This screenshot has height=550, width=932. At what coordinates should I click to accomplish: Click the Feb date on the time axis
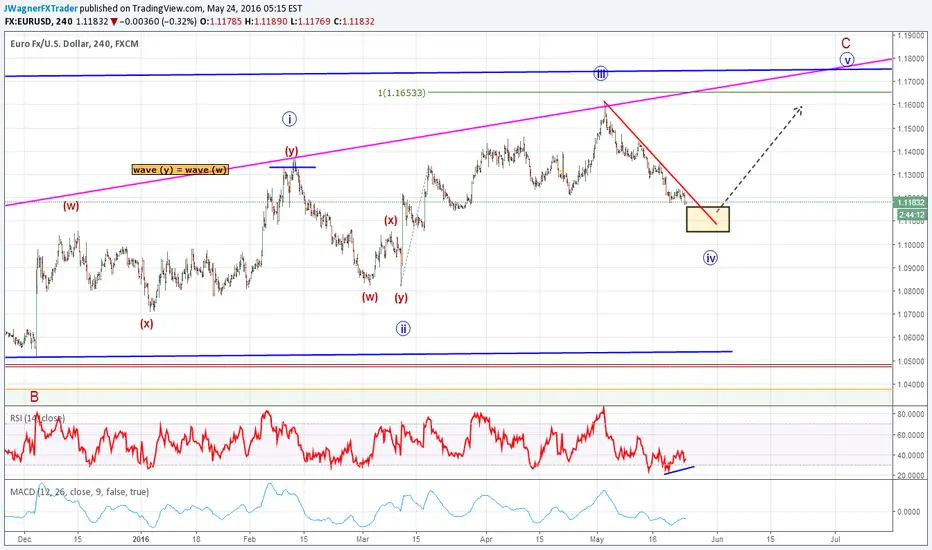pos(250,539)
